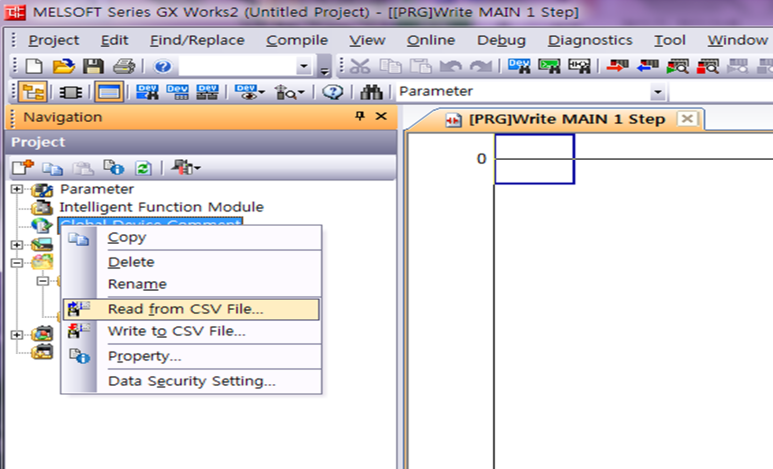Open the Parameter combo box dropdown
The height and width of the screenshot is (469, 773).
657,92
